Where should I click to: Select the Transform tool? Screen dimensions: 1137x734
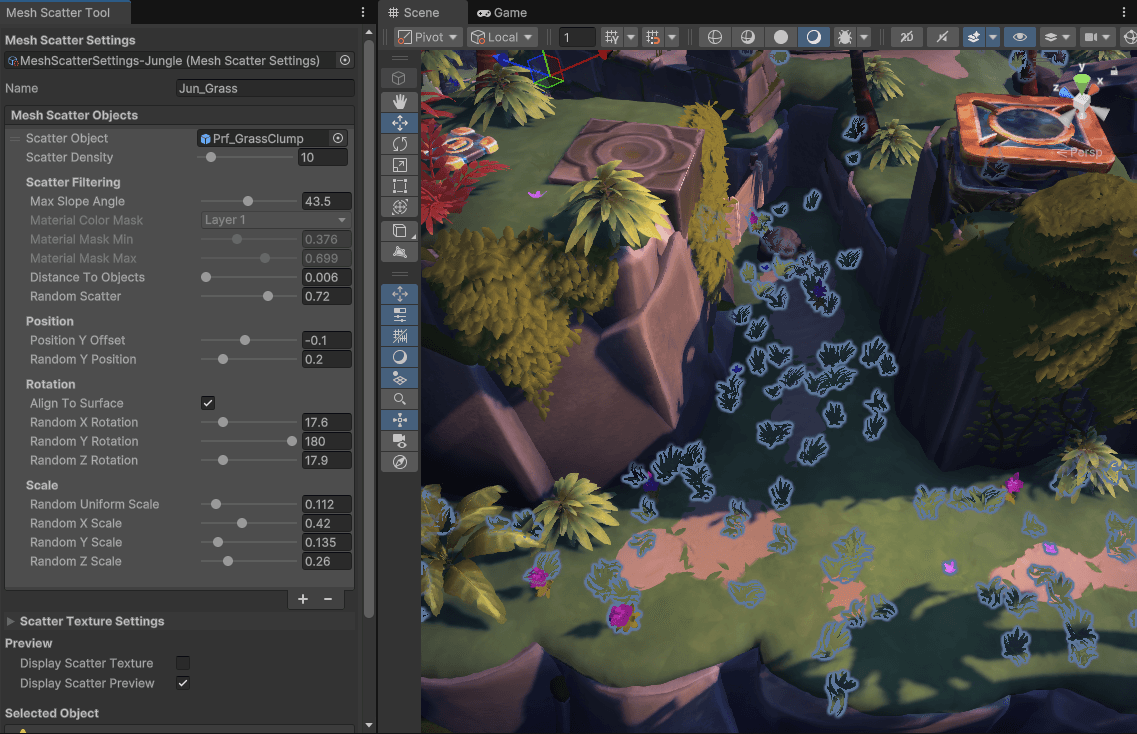(400, 207)
